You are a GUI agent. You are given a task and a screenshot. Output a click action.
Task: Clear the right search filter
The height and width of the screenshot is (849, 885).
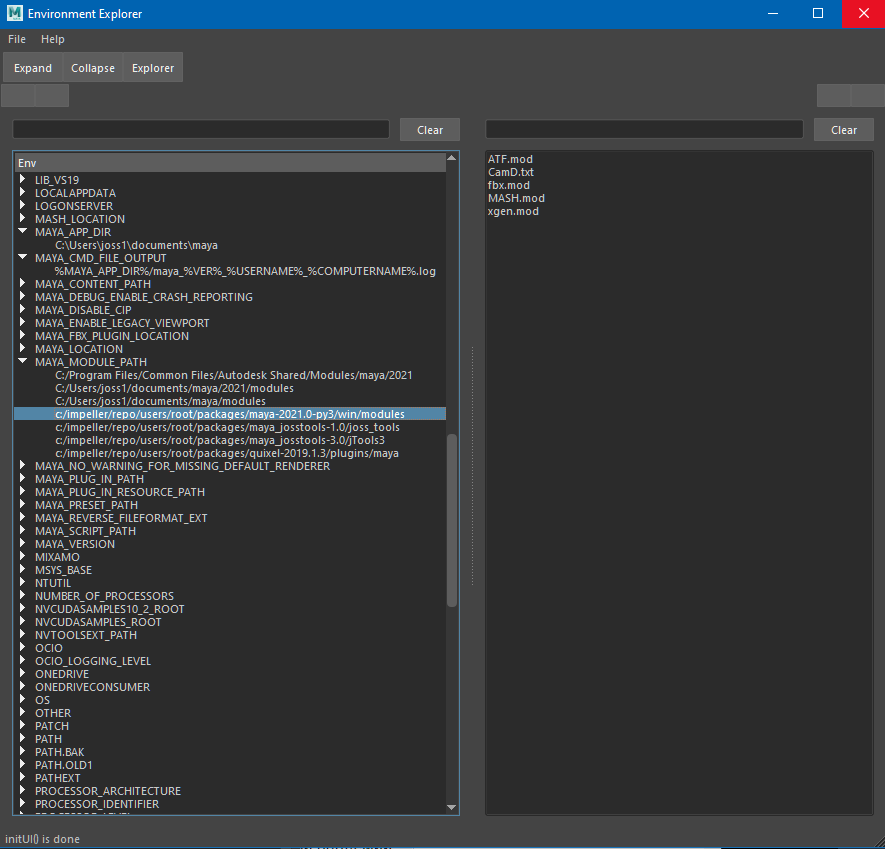tap(843, 130)
